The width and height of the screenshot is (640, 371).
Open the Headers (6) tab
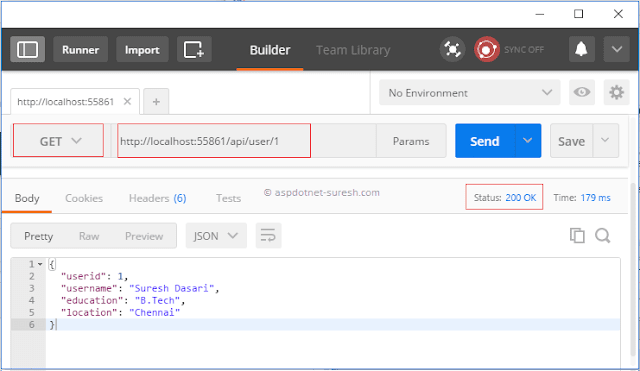coord(158,198)
